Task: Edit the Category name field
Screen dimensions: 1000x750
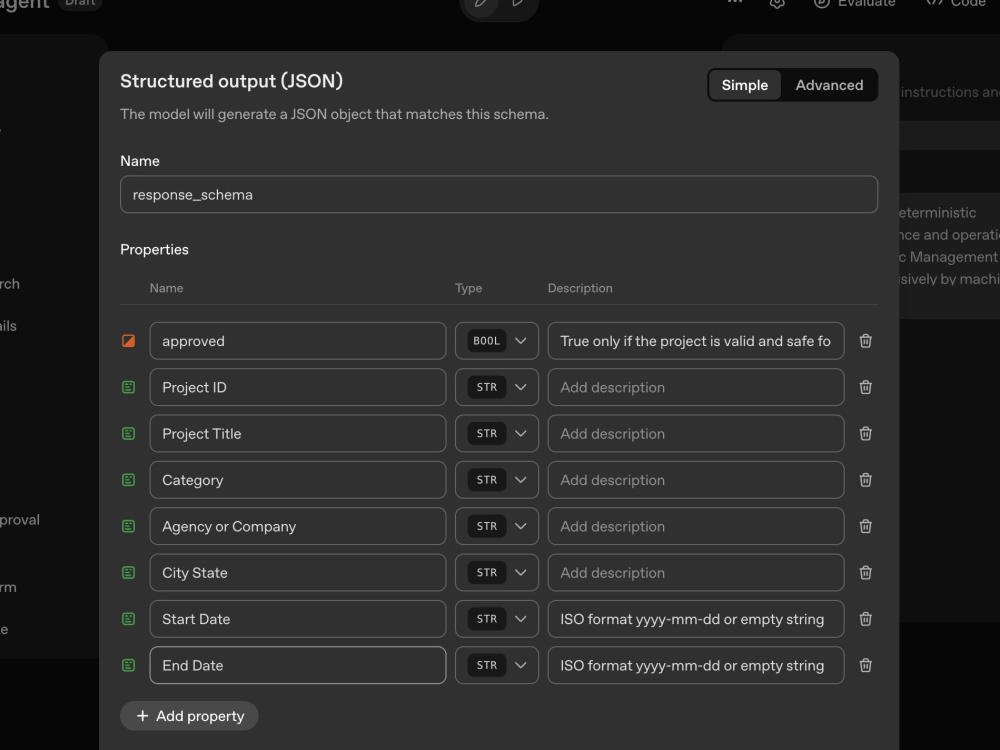Action: pyautogui.click(x=298, y=480)
